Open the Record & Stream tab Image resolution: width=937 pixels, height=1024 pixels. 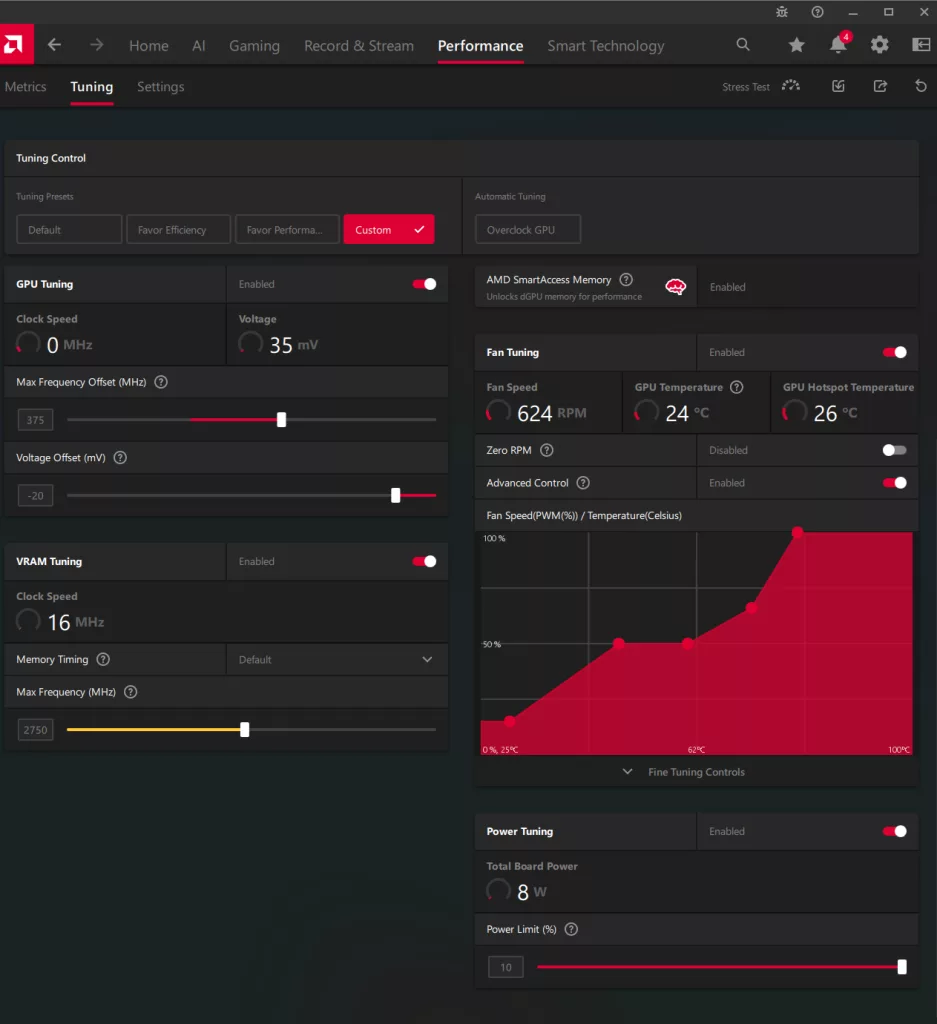point(359,46)
